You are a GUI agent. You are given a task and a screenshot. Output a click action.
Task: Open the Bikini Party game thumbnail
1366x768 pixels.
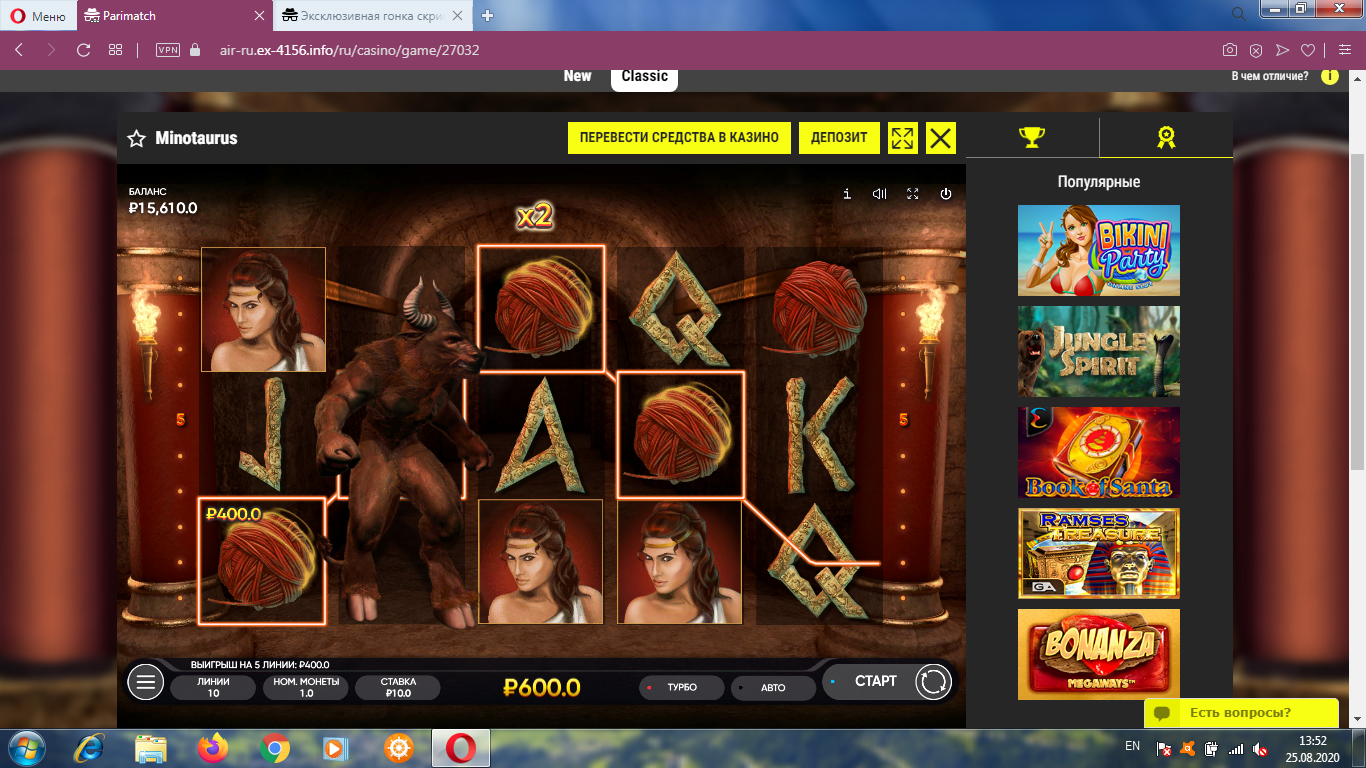[1098, 250]
